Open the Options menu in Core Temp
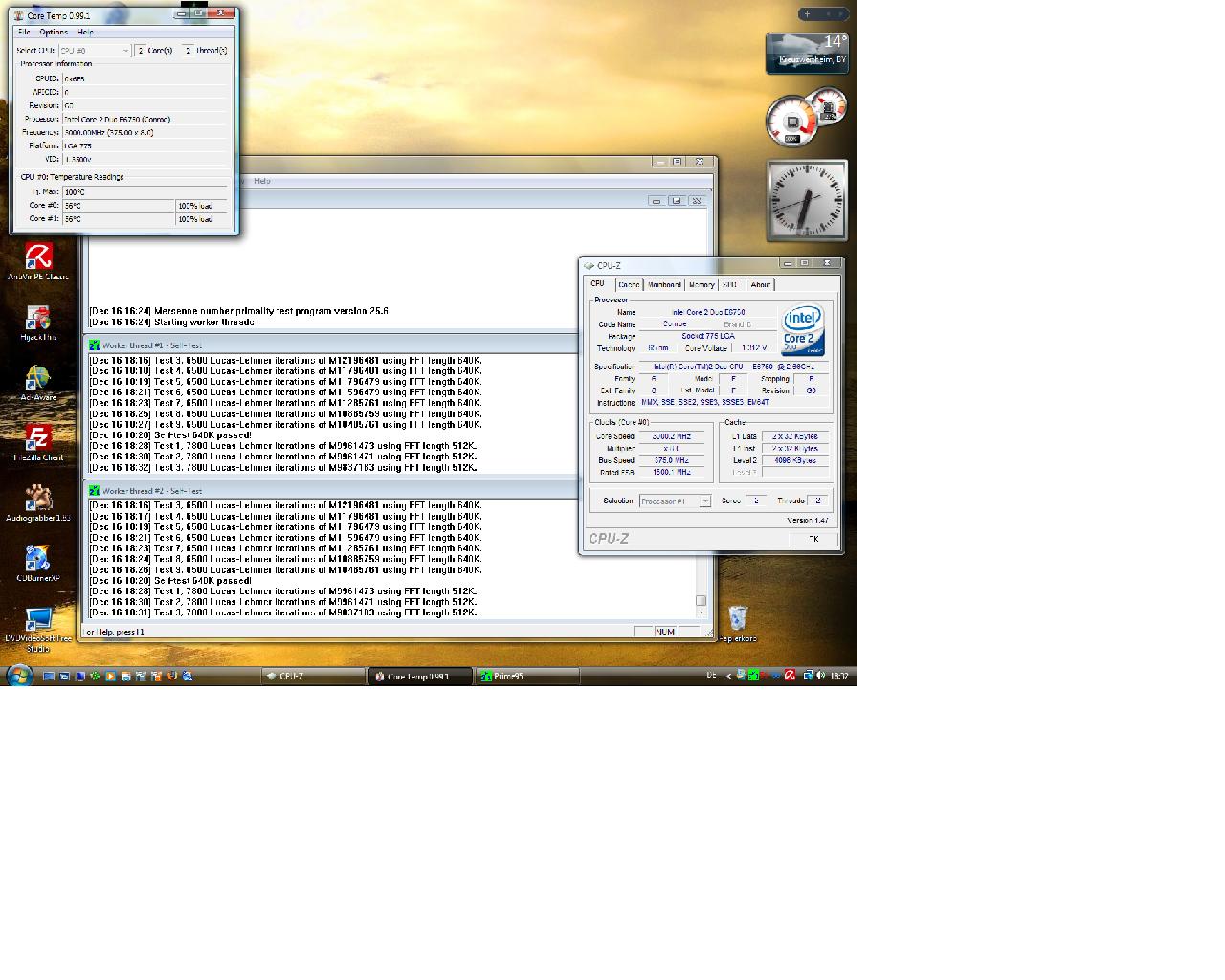1225x980 pixels. point(54,32)
